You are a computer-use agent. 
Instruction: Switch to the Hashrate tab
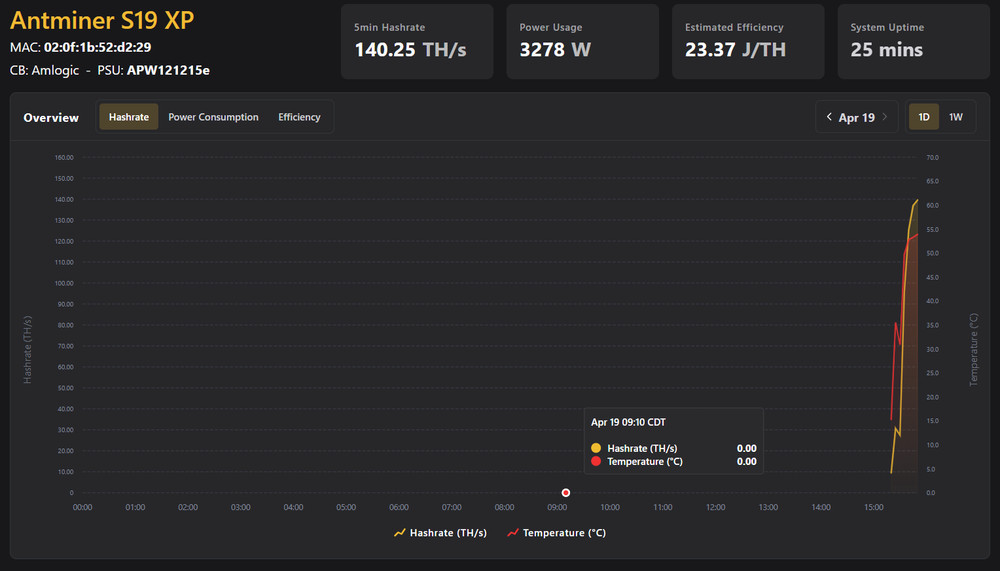(x=129, y=117)
